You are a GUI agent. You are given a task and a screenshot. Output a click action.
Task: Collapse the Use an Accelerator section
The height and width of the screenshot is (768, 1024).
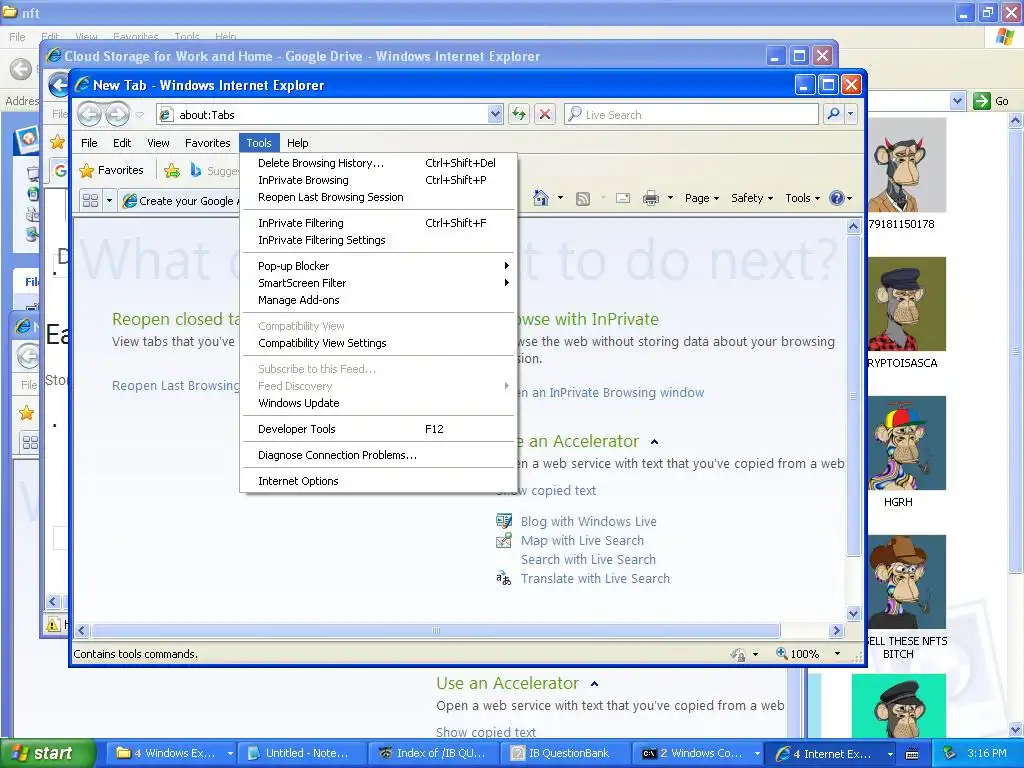tap(654, 442)
